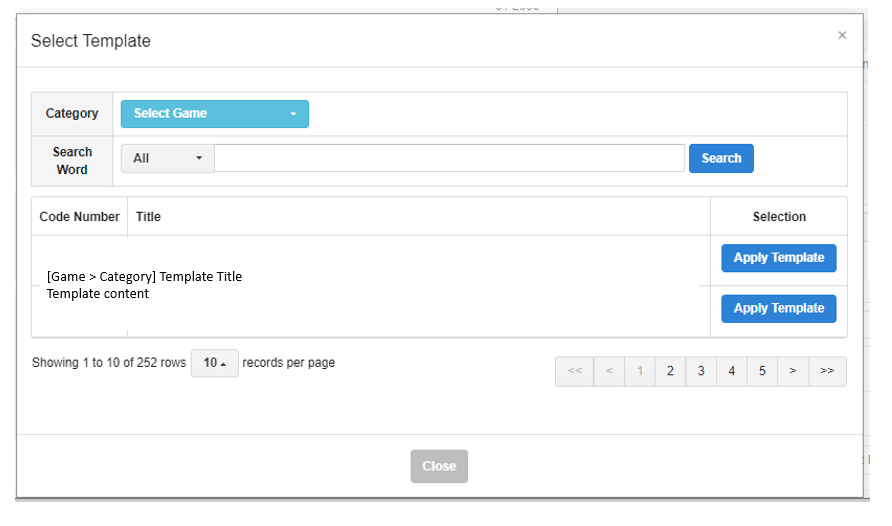Select page 2 in pagination

[x=670, y=371]
